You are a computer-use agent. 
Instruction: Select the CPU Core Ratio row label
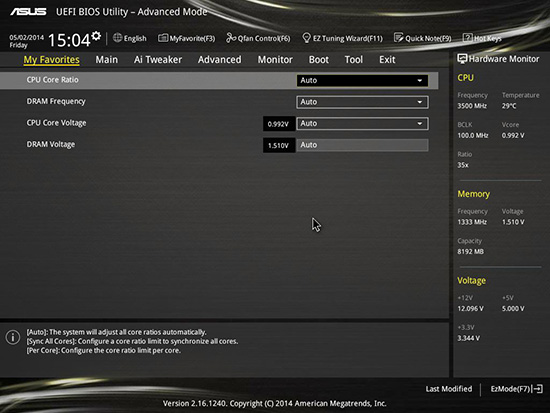tap(53, 80)
